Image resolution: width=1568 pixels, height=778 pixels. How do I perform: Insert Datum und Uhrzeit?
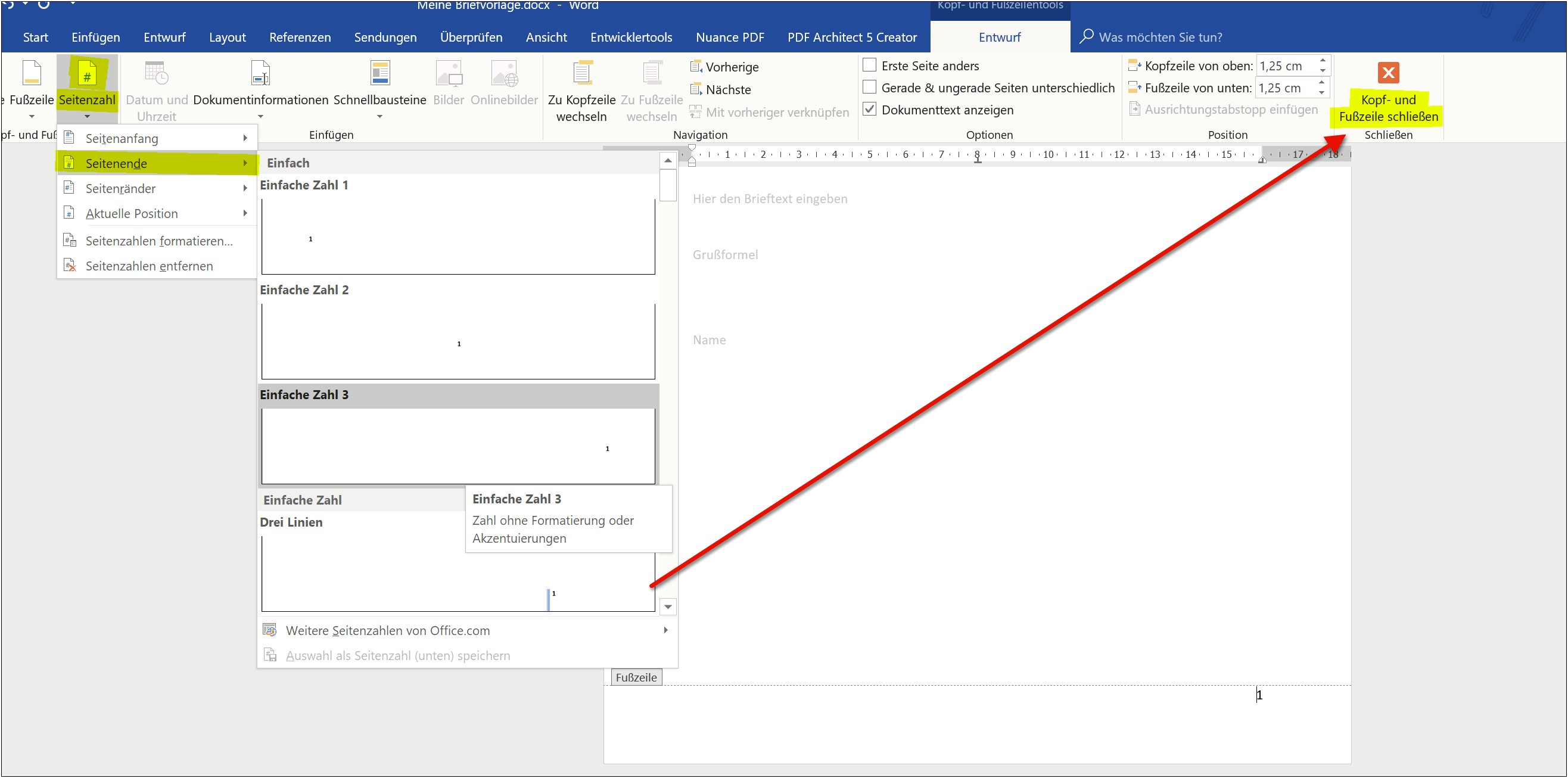(157, 89)
